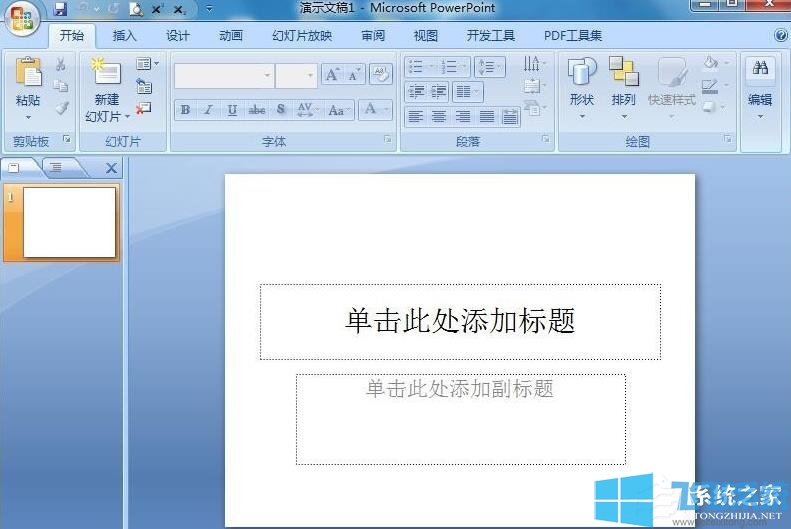
Task: Switch to the Insert (插入) tab
Action: pos(125,36)
